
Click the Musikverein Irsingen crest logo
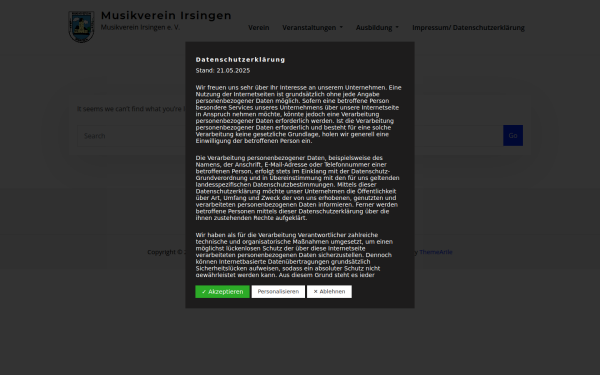[x=81, y=26]
